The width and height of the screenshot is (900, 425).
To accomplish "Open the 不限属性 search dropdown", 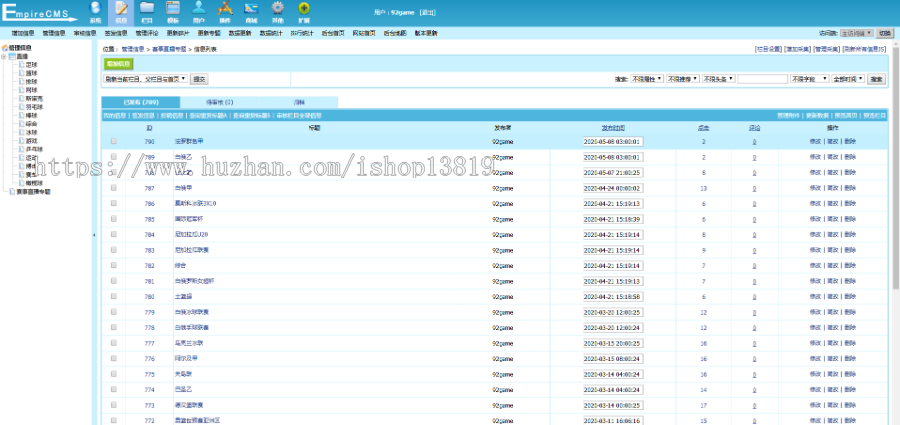I will coord(647,79).
